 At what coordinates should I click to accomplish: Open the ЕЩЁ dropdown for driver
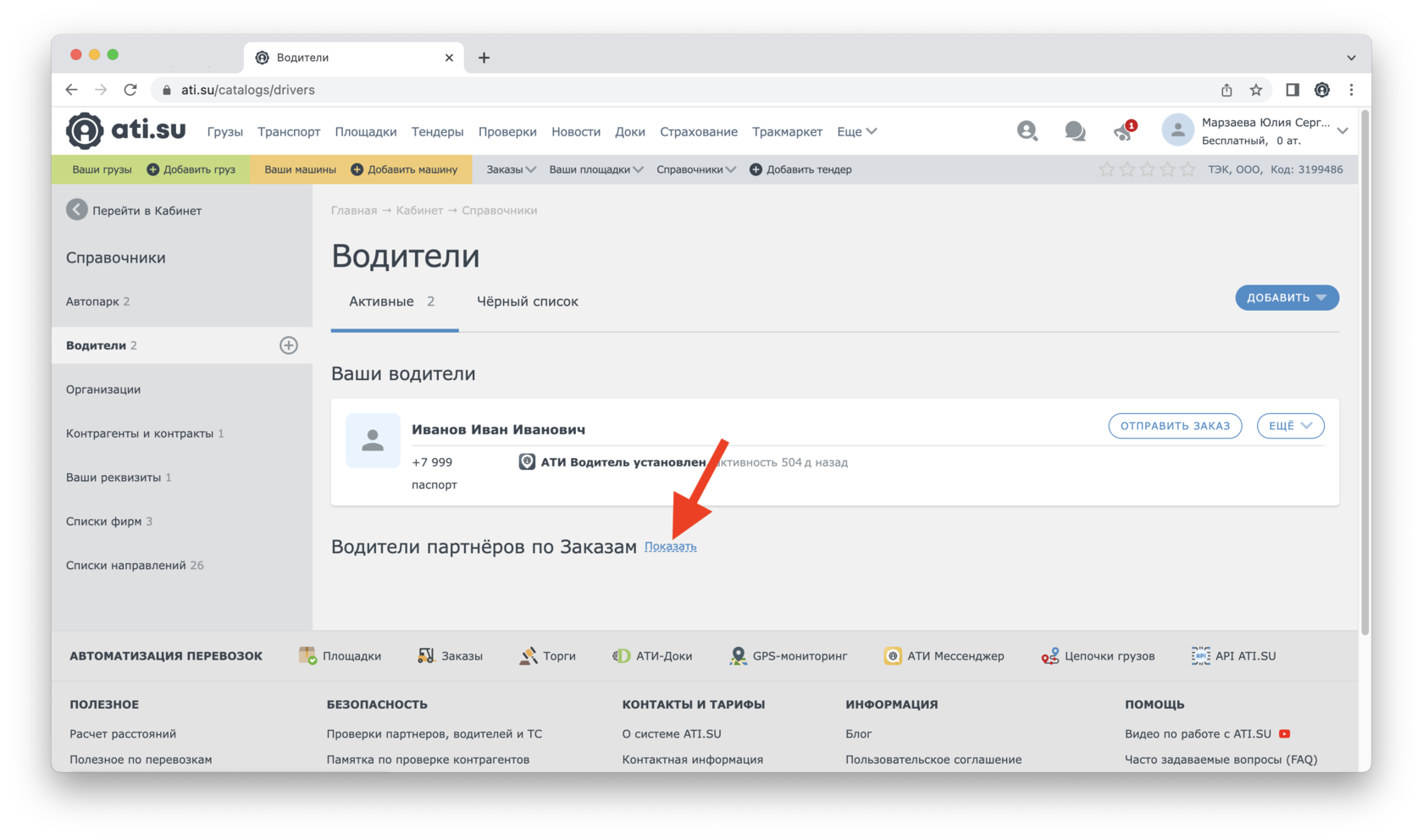[1290, 426]
